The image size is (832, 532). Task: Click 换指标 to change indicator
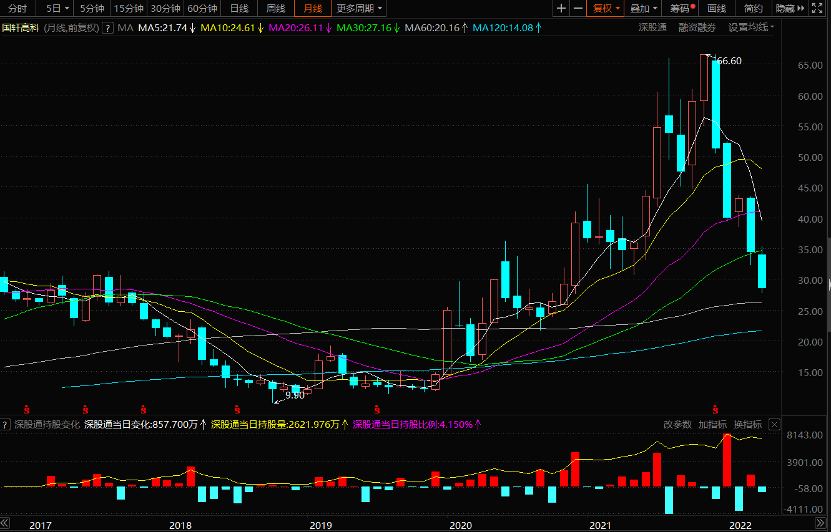(748, 424)
